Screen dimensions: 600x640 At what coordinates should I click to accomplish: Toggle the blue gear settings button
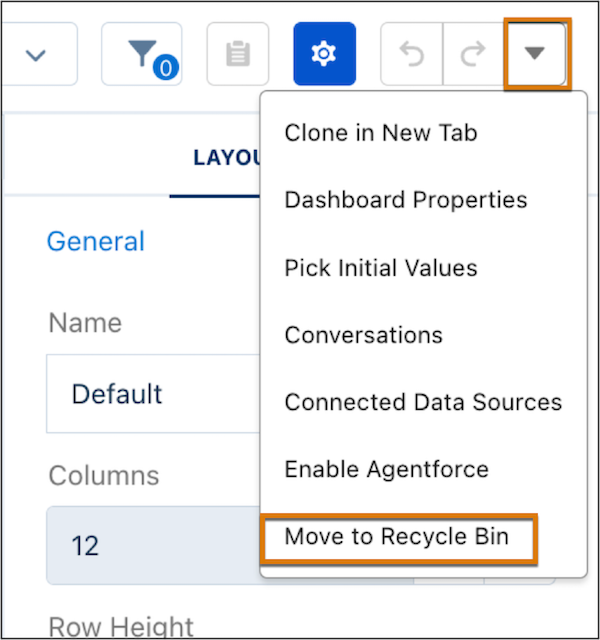pyautogui.click(x=324, y=54)
